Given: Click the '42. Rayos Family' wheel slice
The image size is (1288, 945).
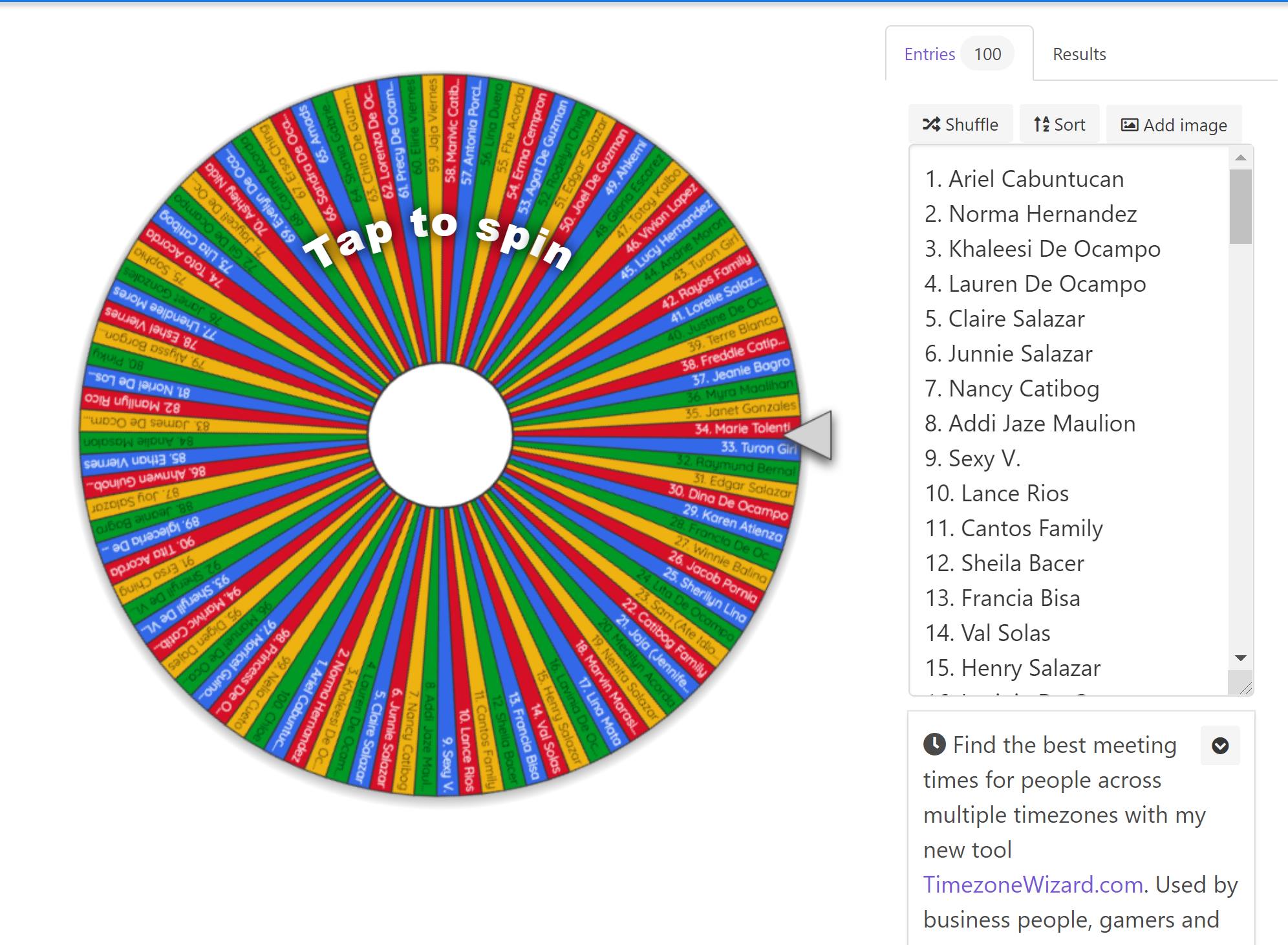Looking at the screenshot, I should [706, 281].
